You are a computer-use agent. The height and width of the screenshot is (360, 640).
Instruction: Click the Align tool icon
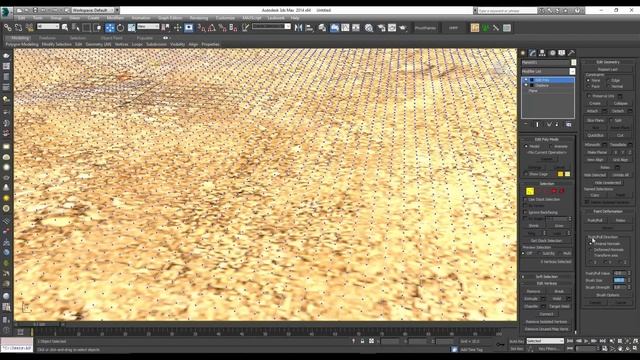309,28
